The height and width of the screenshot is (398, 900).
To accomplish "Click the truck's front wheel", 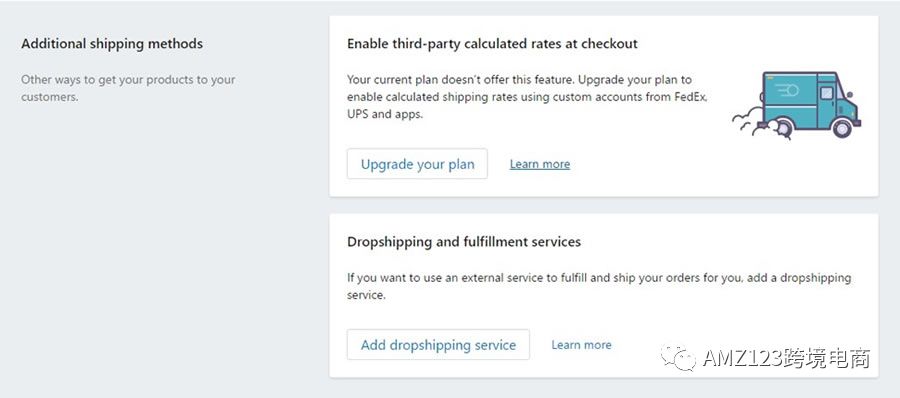I will click(x=841, y=128).
